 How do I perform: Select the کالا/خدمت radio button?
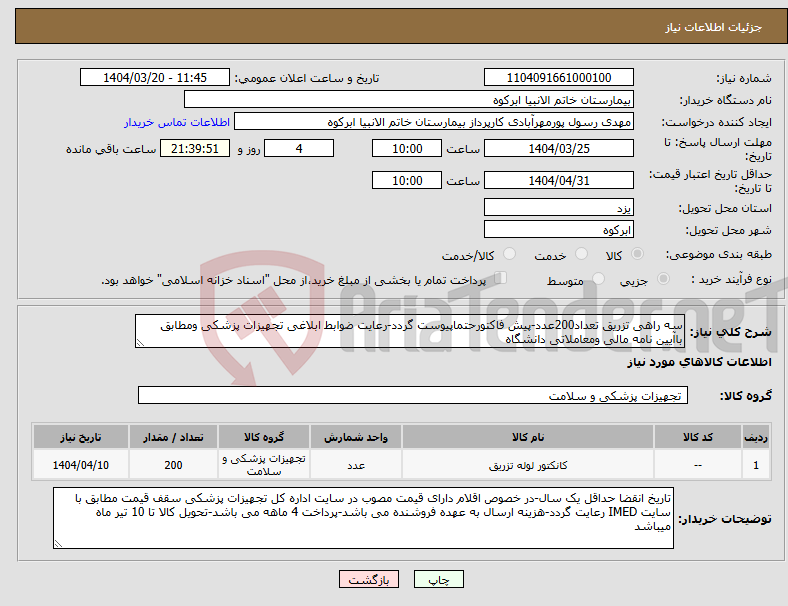point(510,254)
